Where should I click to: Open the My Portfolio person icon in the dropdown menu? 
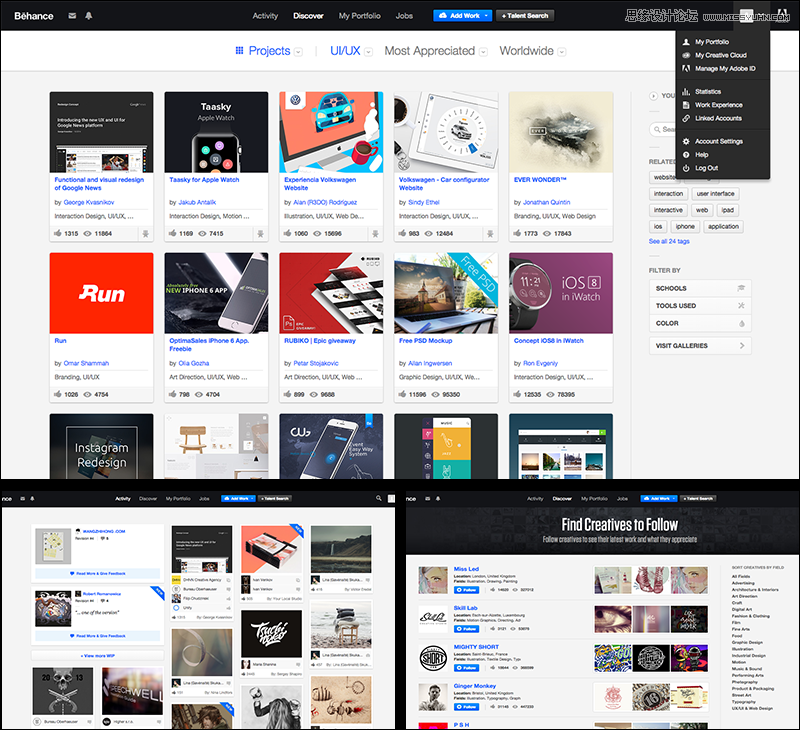click(x=686, y=42)
